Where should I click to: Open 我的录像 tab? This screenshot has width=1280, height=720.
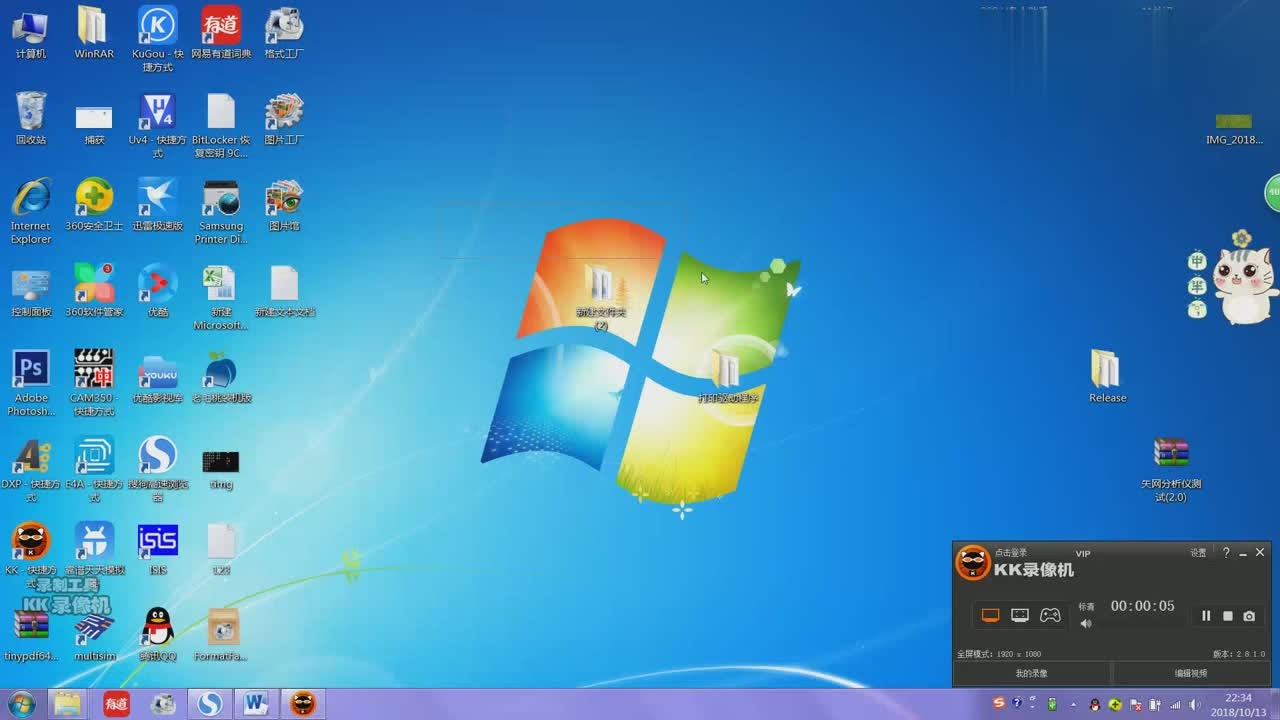point(1032,674)
